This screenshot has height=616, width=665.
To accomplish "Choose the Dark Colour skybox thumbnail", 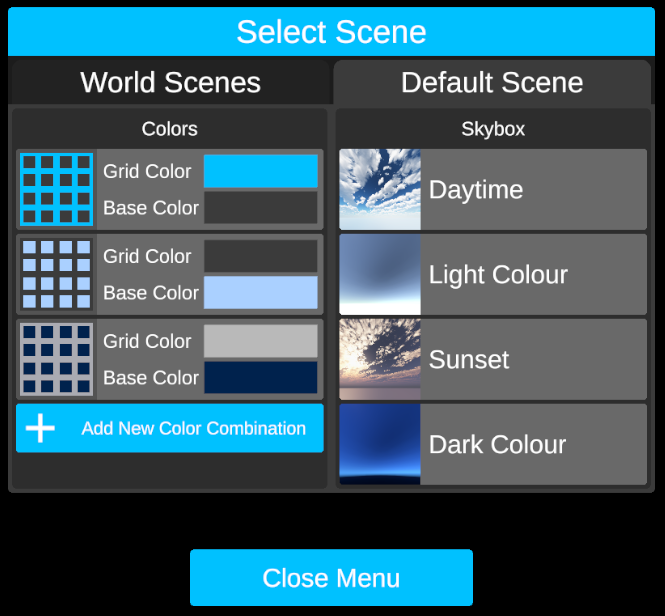I will 380,445.
